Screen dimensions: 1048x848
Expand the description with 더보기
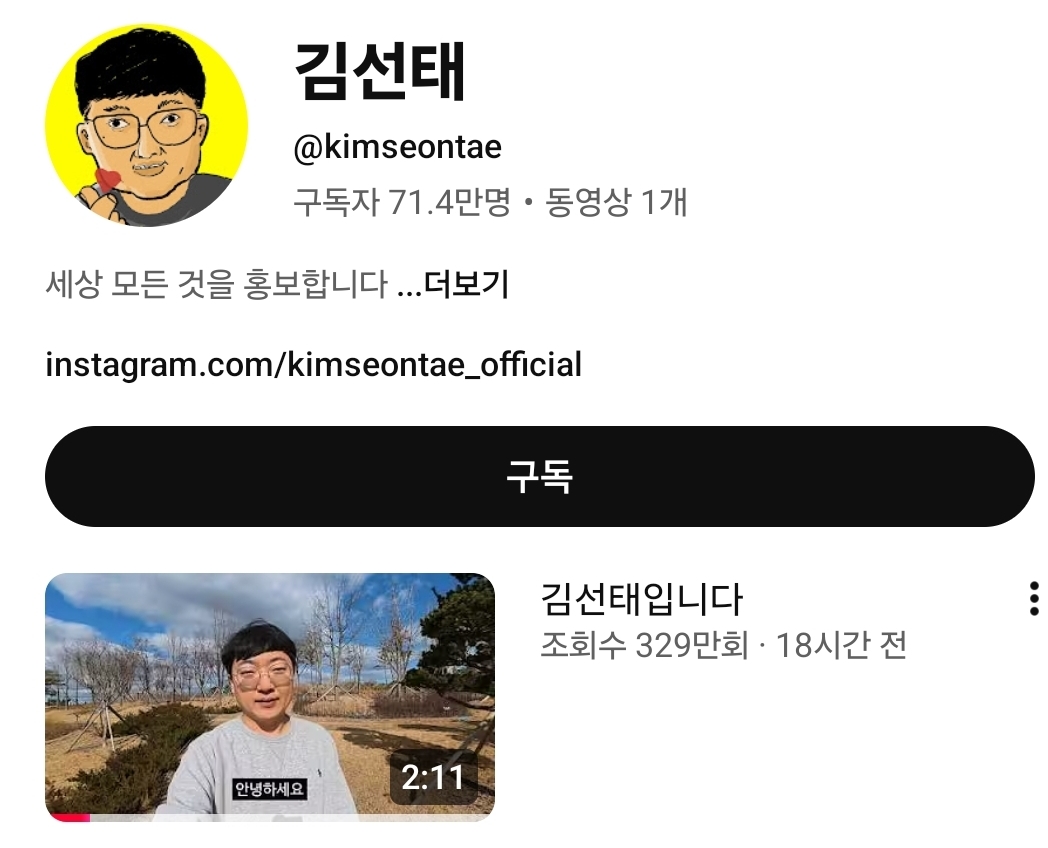click(x=467, y=284)
